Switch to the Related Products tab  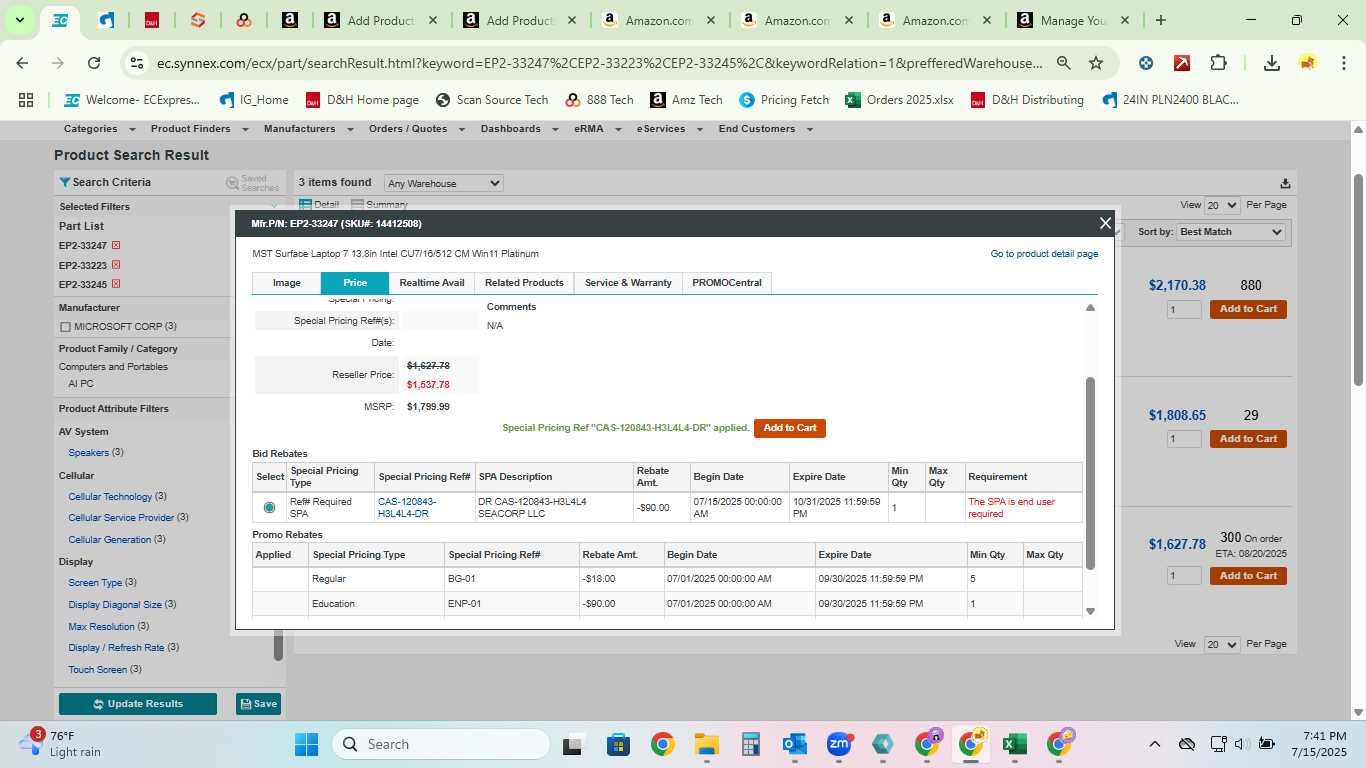point(524,283)
